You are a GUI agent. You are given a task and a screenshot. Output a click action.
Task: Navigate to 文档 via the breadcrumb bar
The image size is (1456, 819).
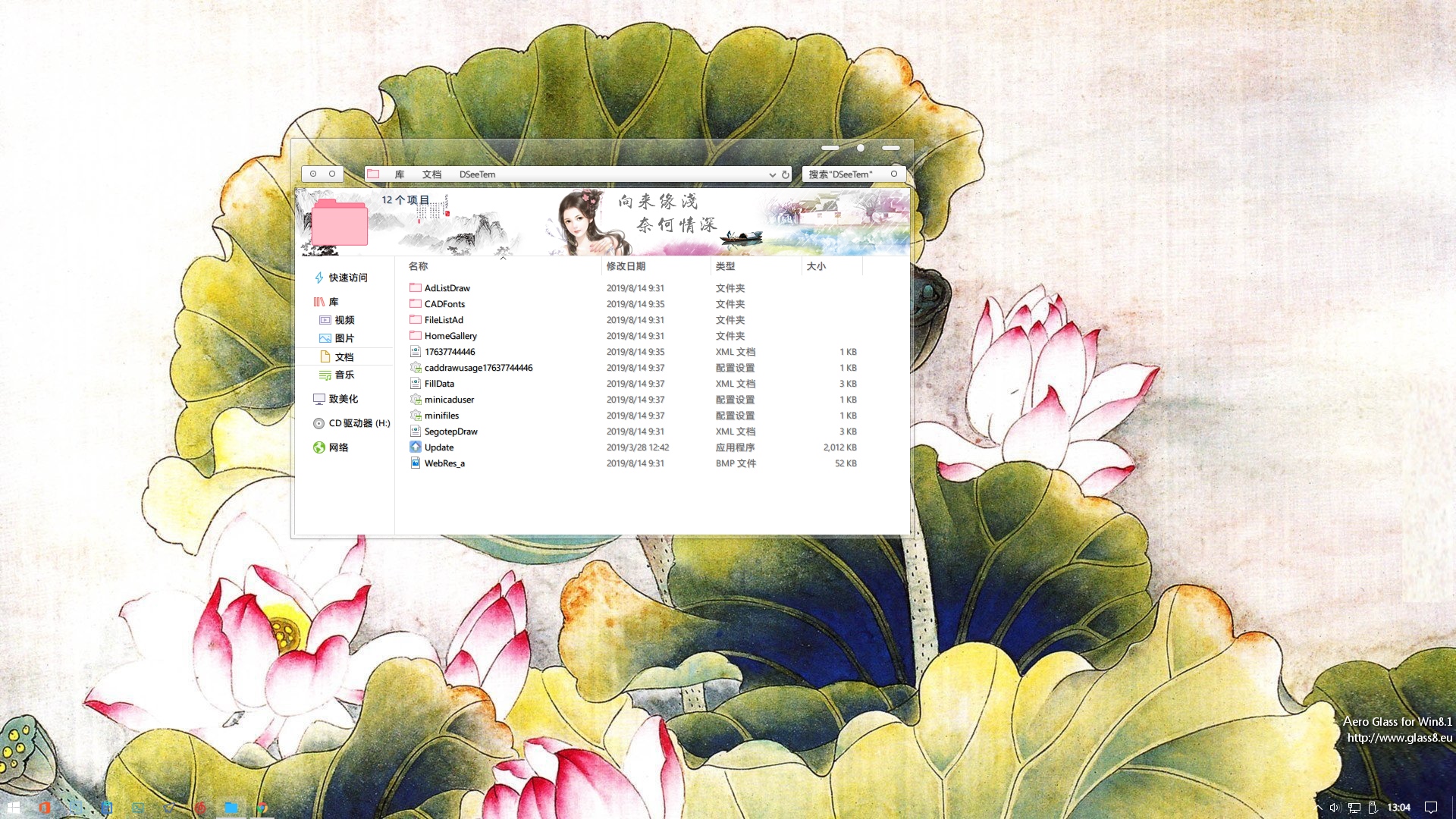click(431, 174)
